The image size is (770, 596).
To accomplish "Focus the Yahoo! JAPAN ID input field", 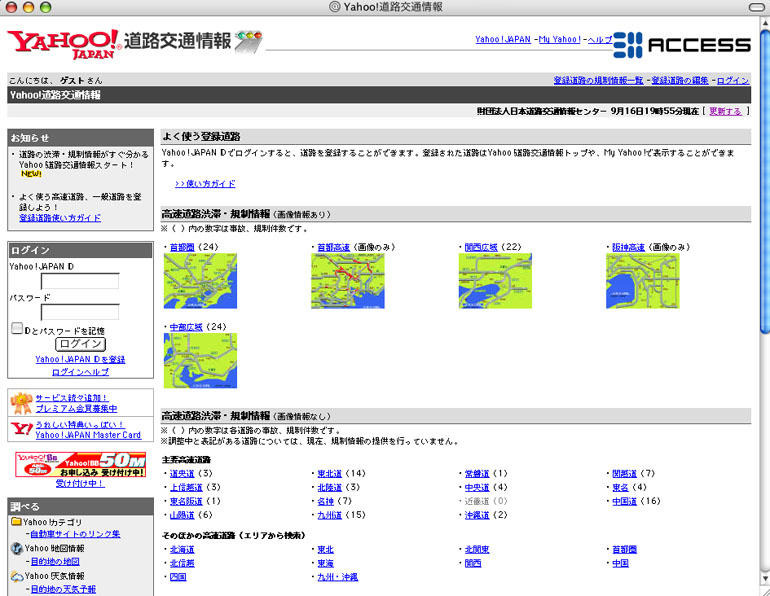I will (80, 281).
